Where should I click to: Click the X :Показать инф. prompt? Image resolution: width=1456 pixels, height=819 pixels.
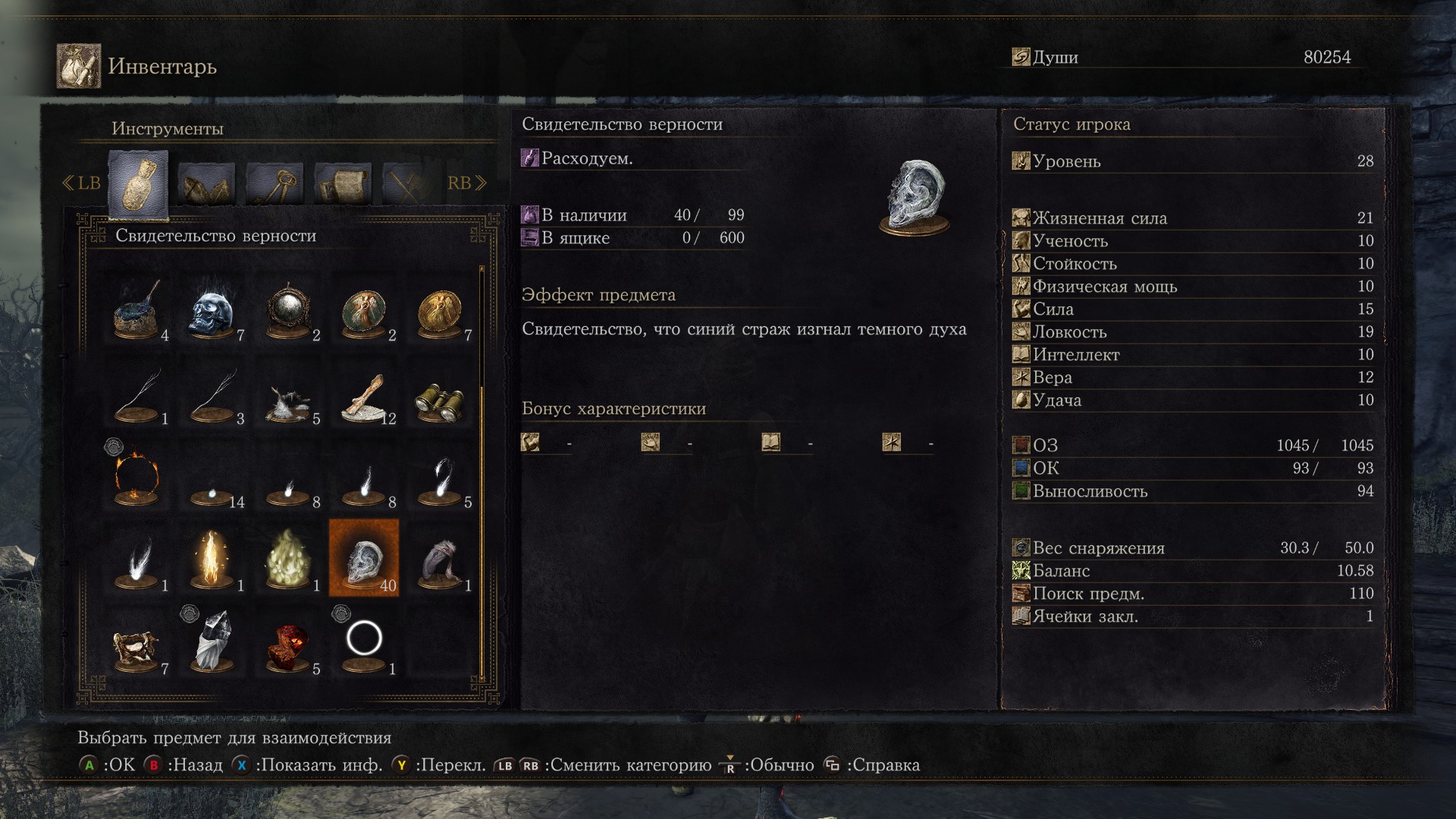point(307,764)
